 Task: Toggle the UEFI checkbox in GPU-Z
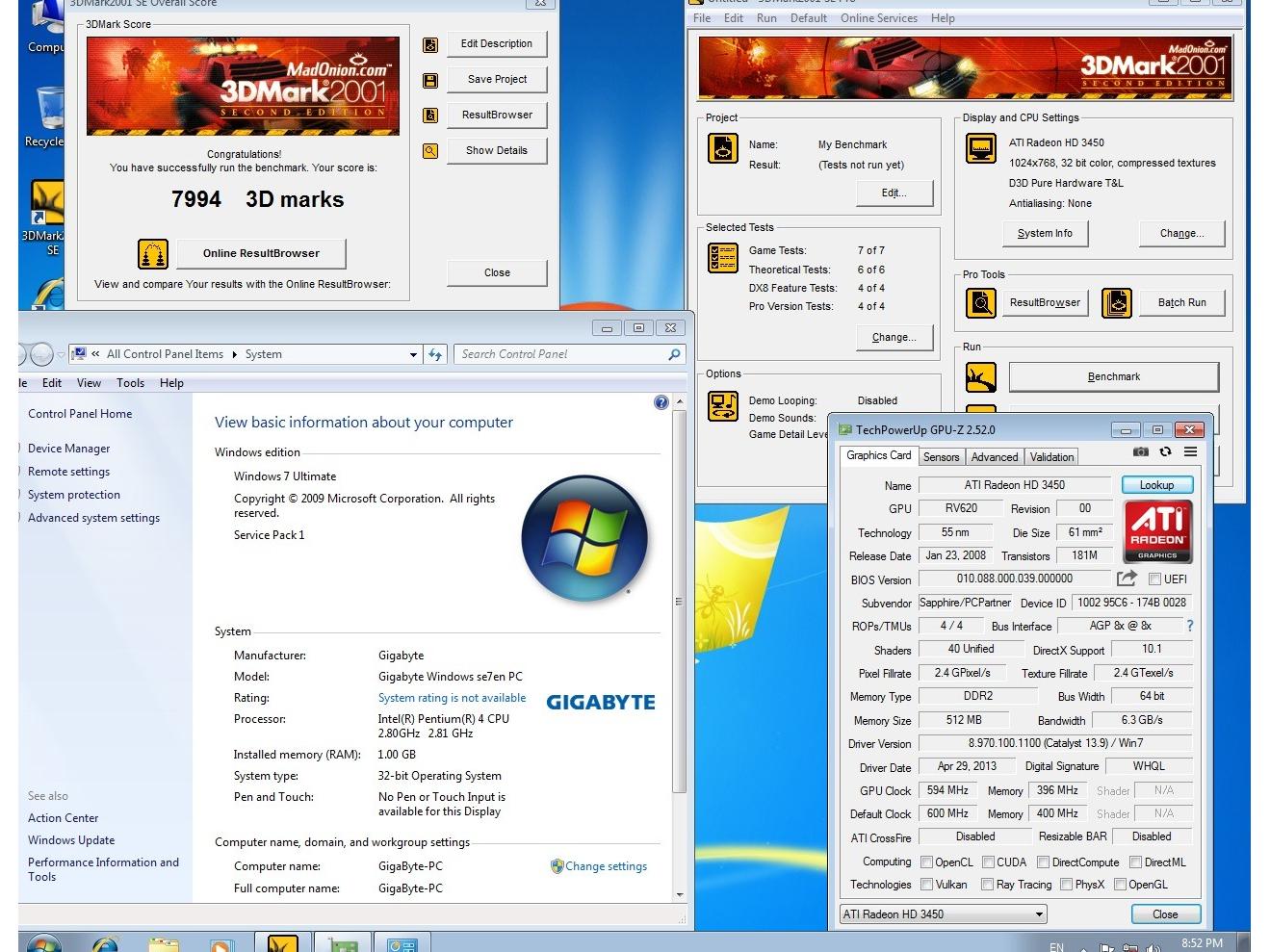pos(1154,579)
